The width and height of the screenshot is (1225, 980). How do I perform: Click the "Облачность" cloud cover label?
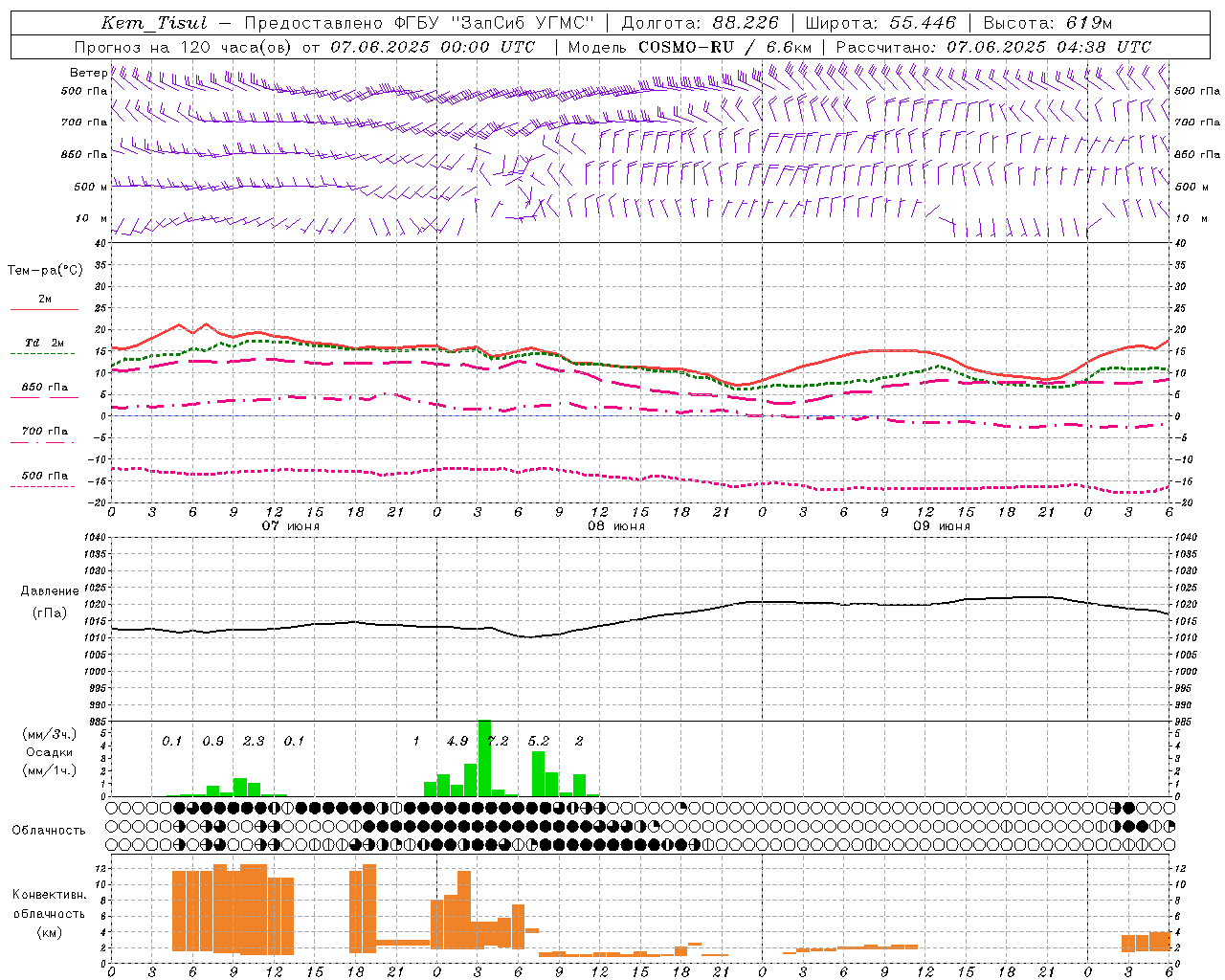click(x=49, y=831)
